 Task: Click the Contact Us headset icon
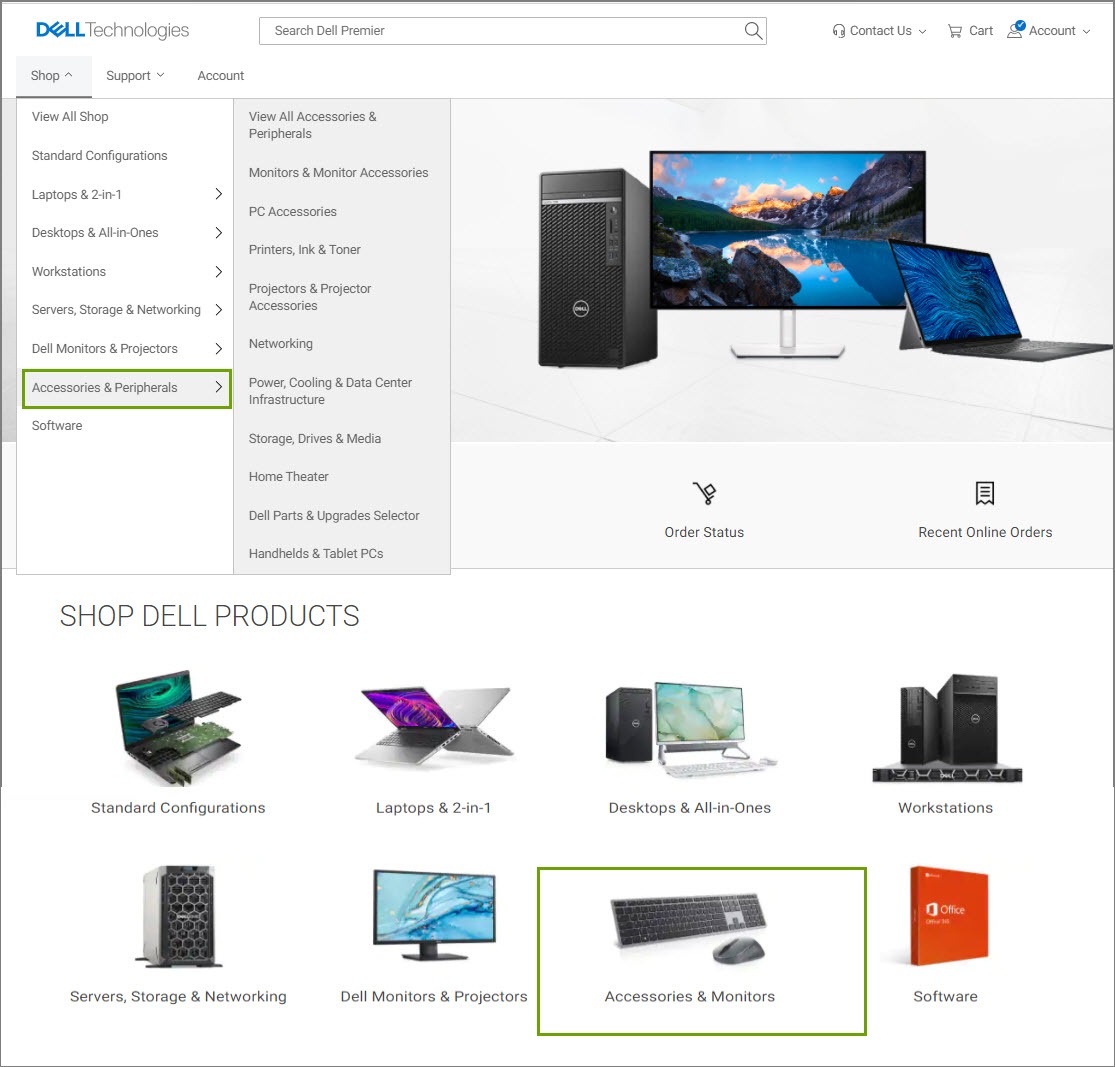click(839, 31)
